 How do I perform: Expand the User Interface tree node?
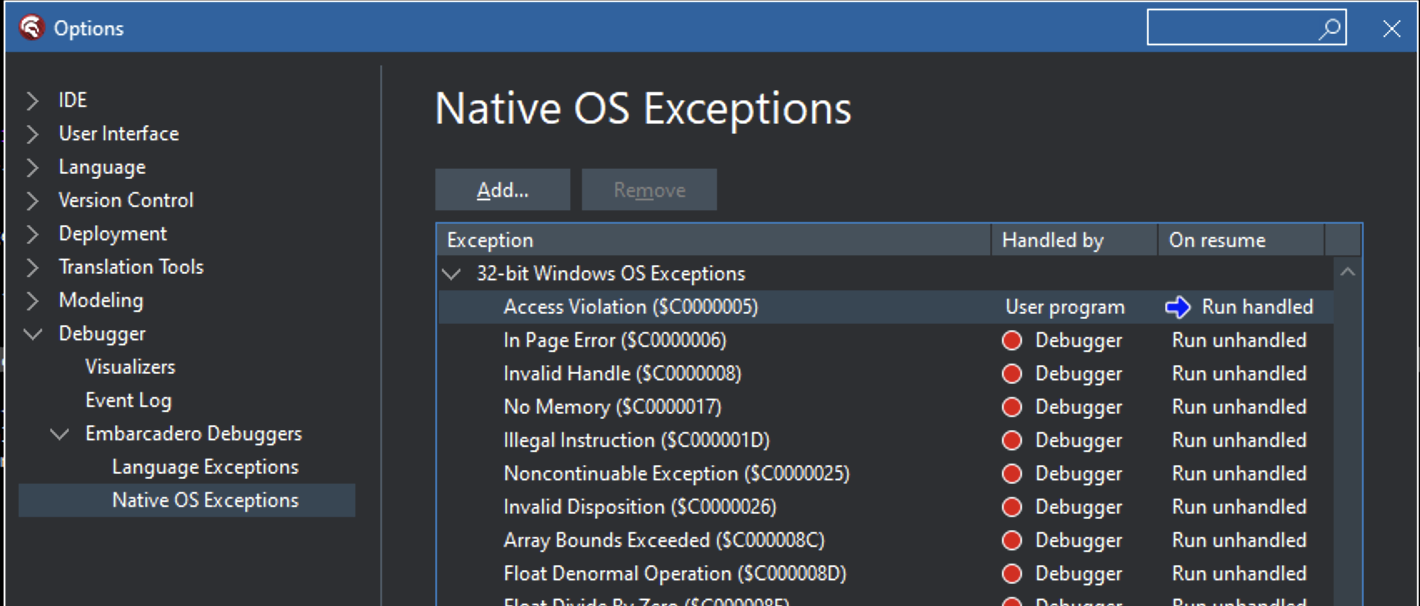pyautogui.click(x=33, y=134)
